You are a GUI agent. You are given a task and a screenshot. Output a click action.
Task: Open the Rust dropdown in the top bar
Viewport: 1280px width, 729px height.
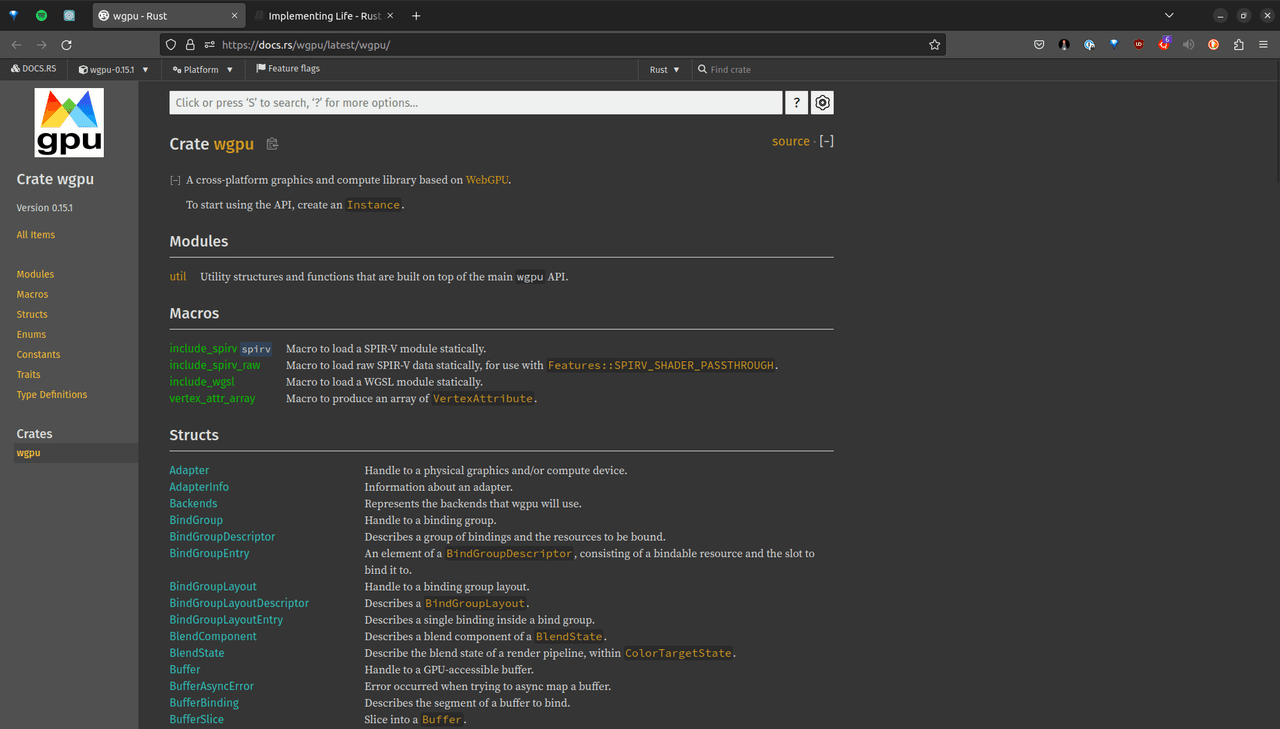pos(664,70)
